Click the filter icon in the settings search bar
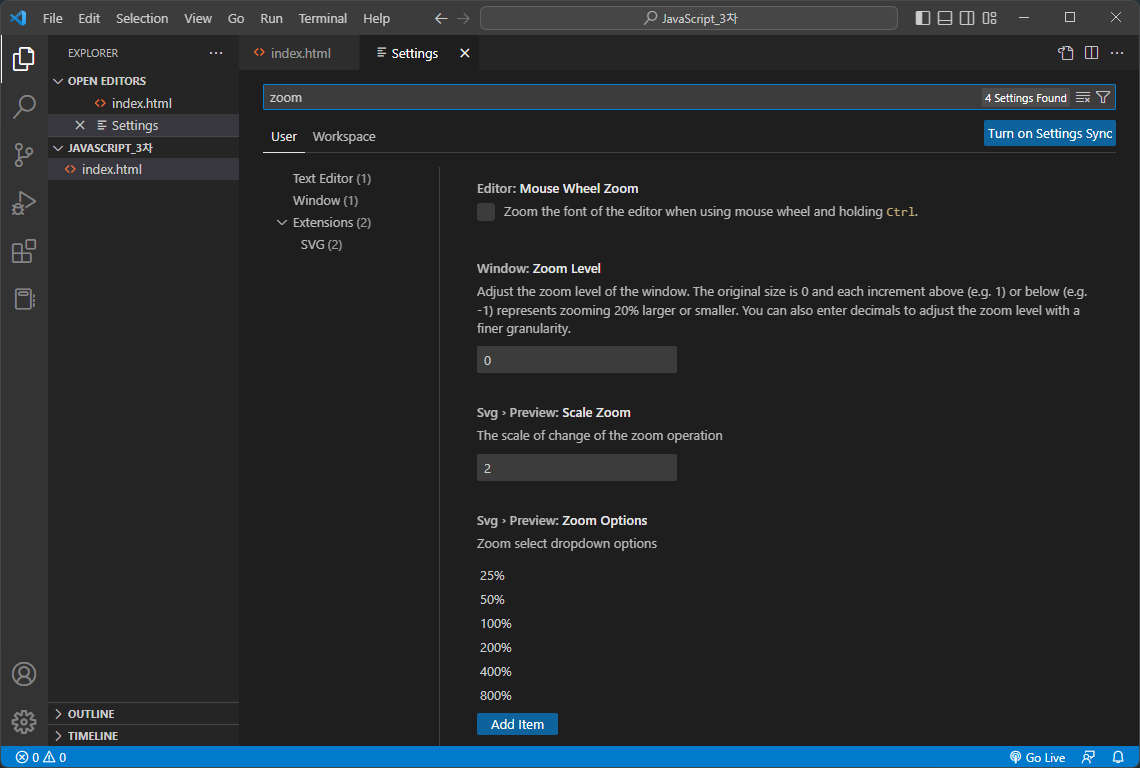This screenshot has height=768, width=1140. point(1103,97)
